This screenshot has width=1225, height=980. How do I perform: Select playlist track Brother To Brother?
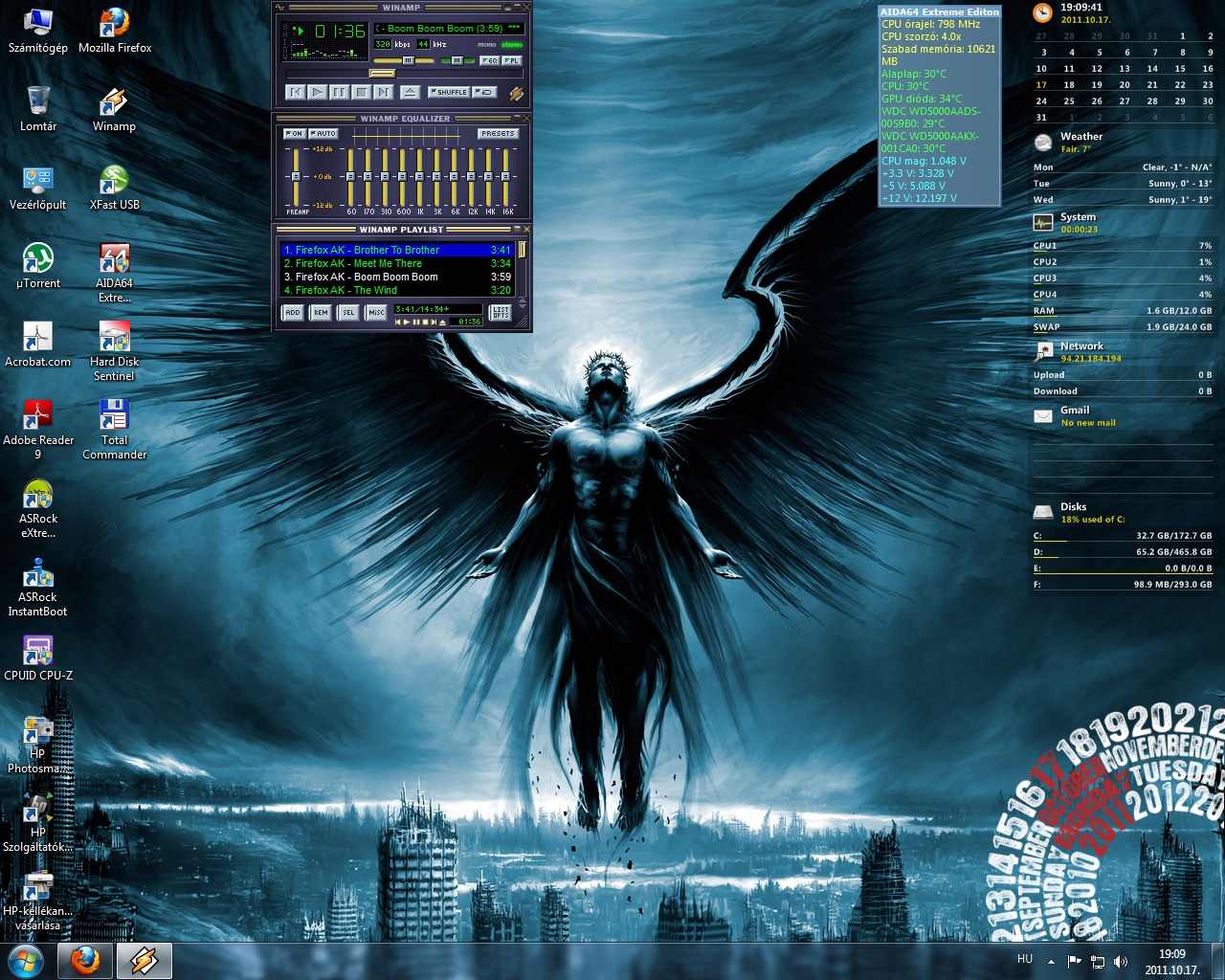(397, 250)
